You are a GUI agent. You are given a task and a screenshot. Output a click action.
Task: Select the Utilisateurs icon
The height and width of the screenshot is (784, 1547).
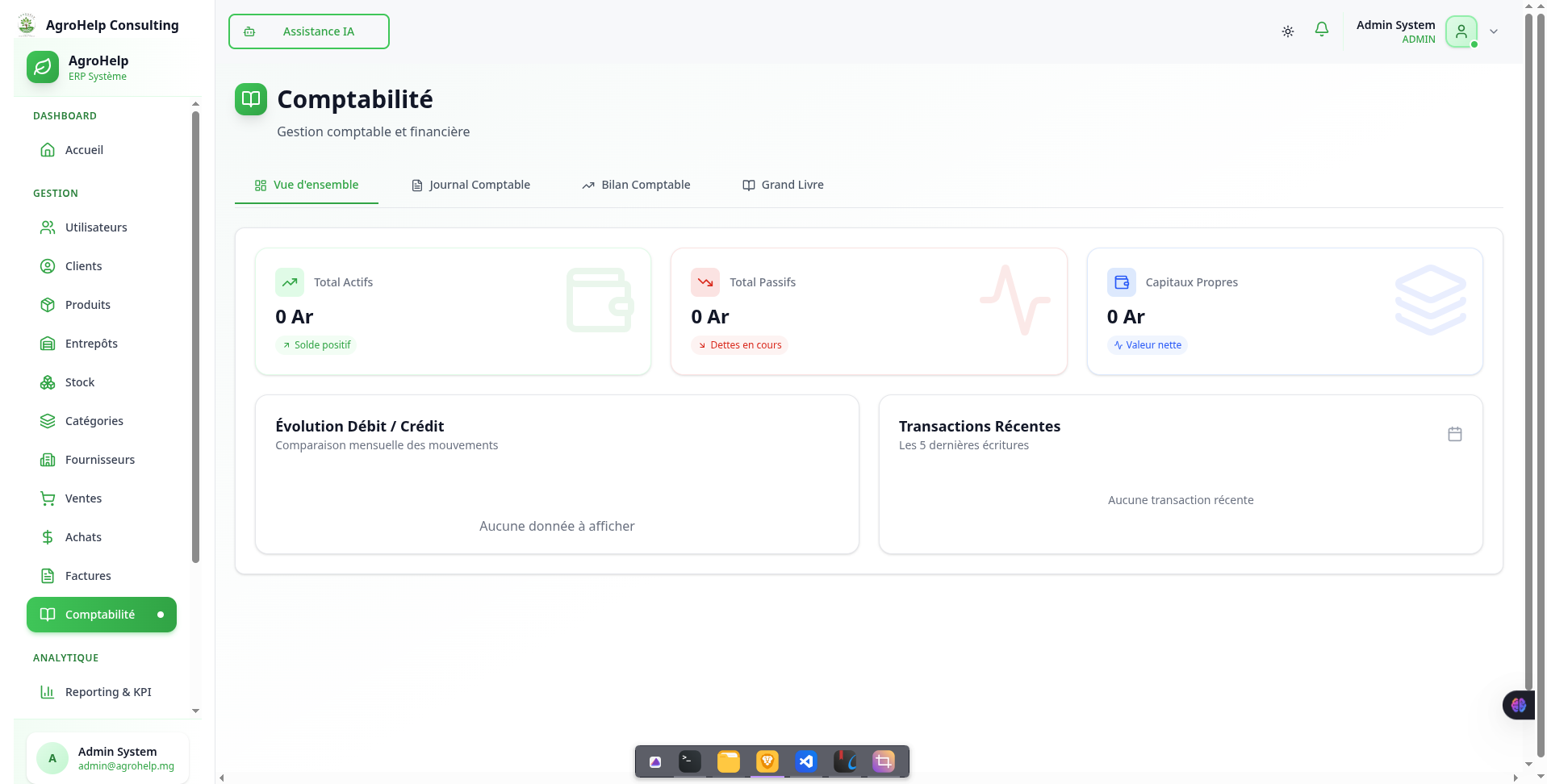pos(48,227)
